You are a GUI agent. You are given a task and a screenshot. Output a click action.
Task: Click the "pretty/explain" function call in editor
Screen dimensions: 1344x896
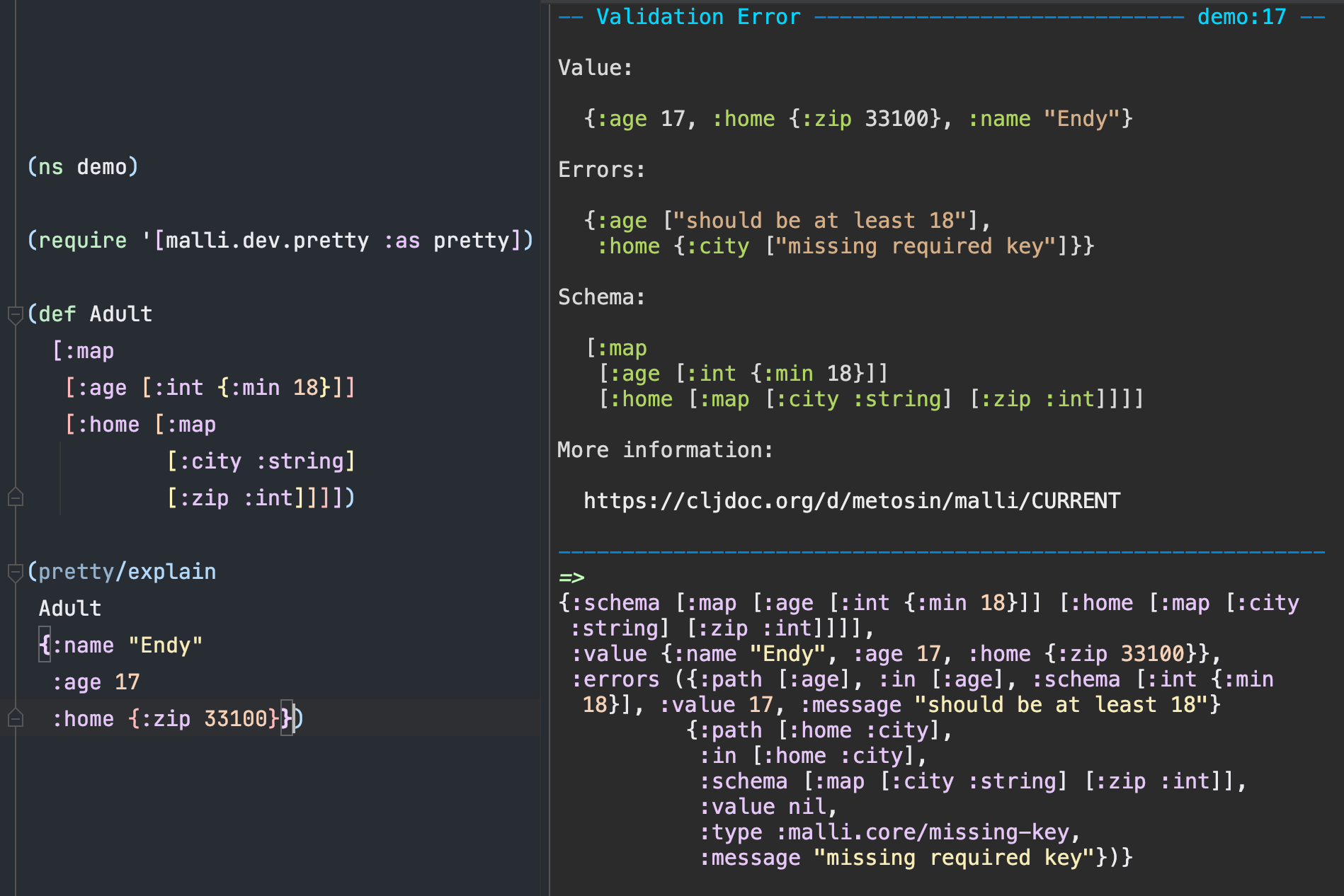coord(127,572)
